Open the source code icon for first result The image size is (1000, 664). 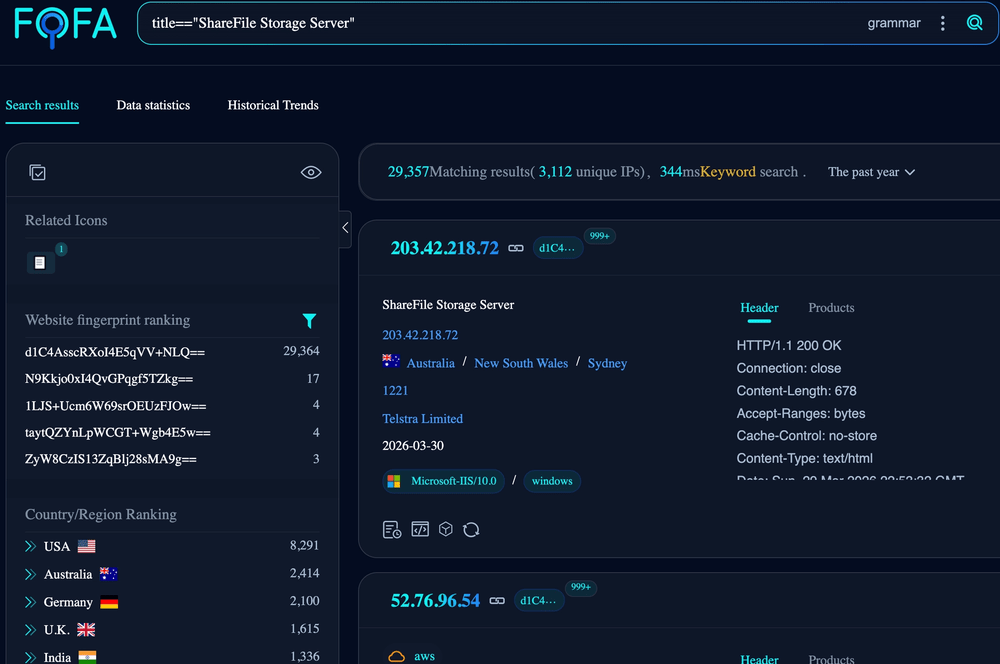pos(420,529)
